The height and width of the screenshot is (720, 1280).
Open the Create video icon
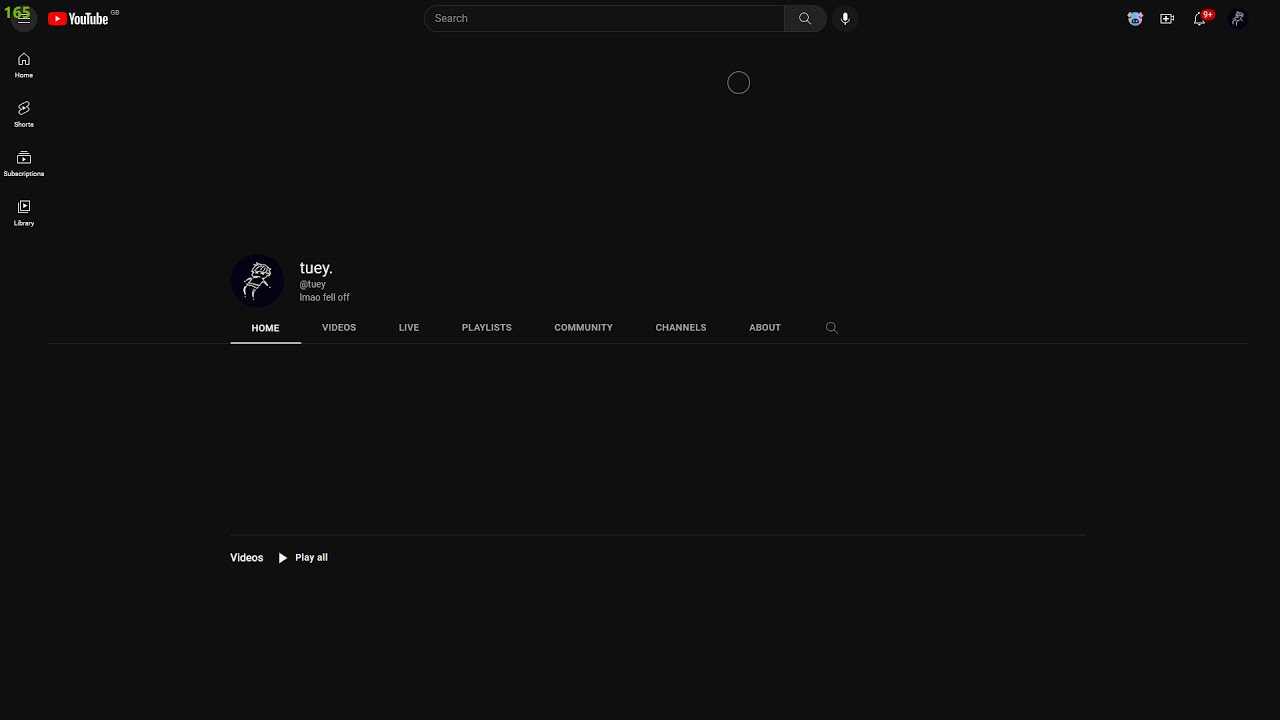coord(1167,18)
